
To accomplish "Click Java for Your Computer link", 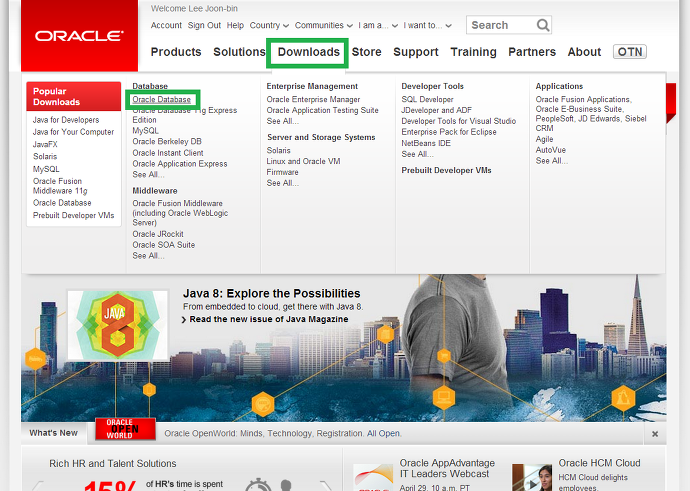I will (x=73, y=132).
